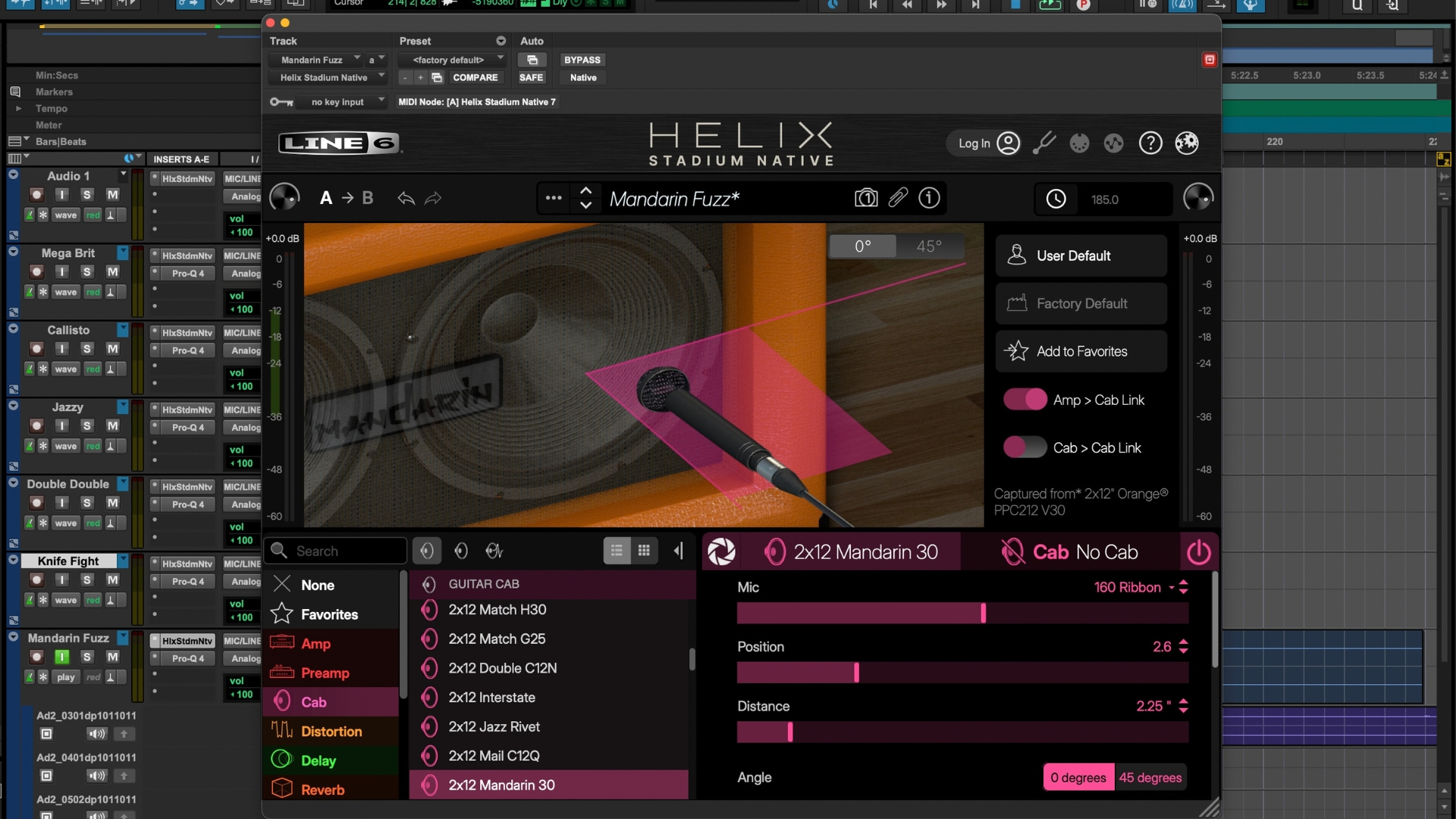Toggle the Cab > Cab Link switch
Viewport: 1456px width, 819px height.
tap(1025, 447)
